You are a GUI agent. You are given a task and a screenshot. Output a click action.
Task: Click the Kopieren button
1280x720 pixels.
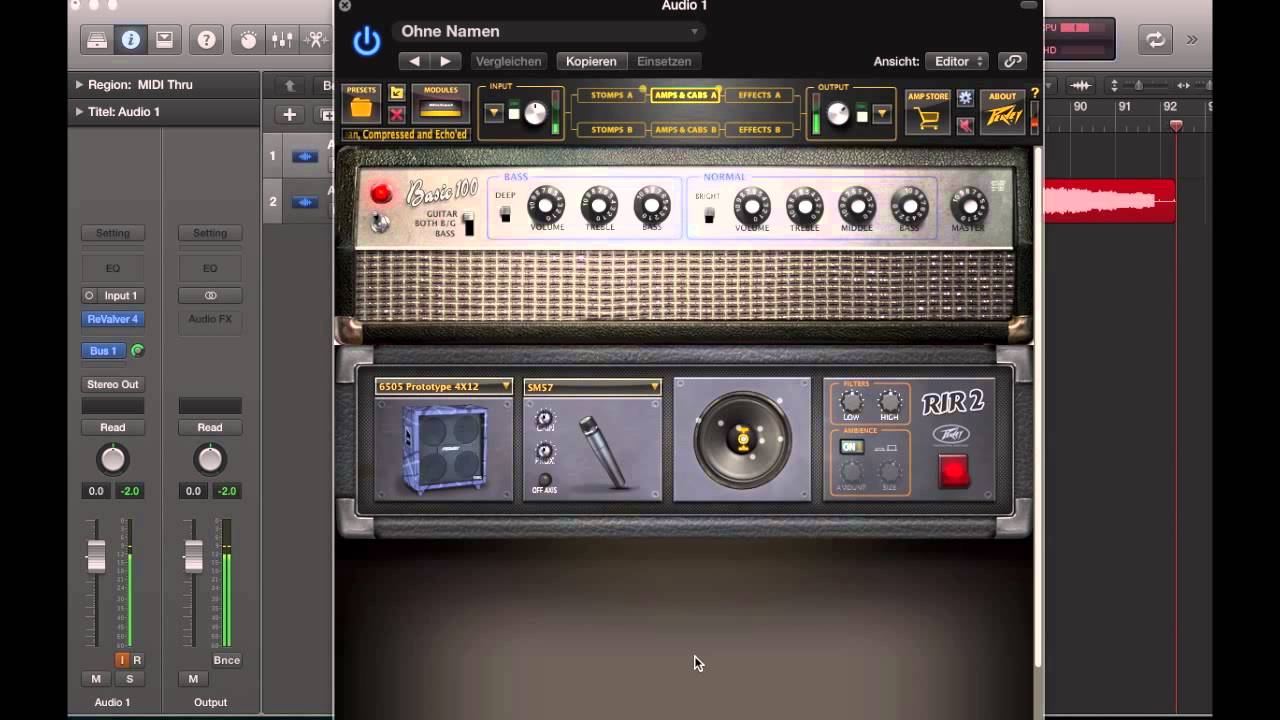591,61
